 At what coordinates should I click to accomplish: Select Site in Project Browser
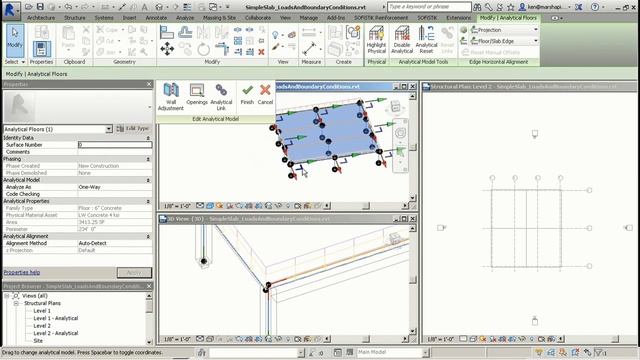click(x=38, y=341)
